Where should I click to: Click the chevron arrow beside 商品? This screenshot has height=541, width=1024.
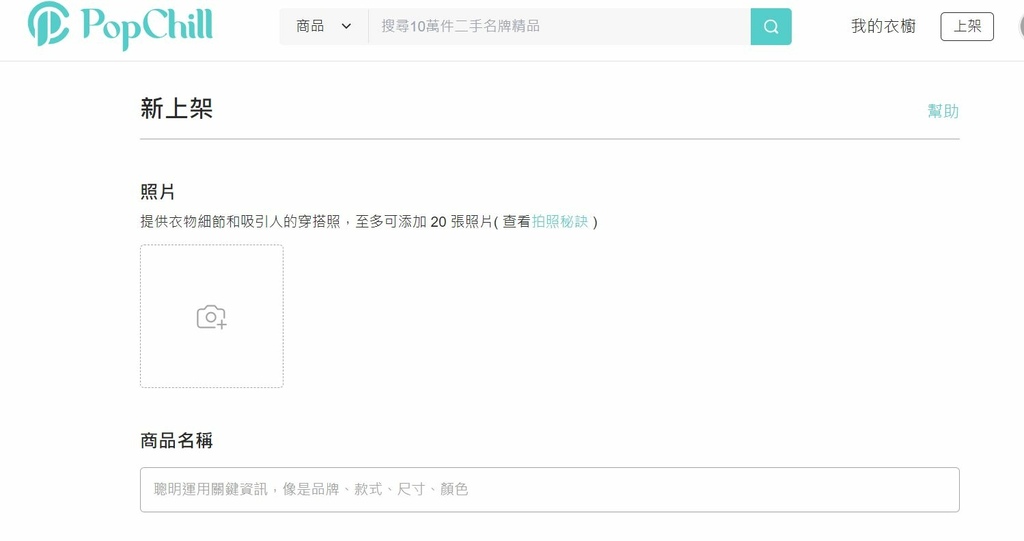[347, 27]
